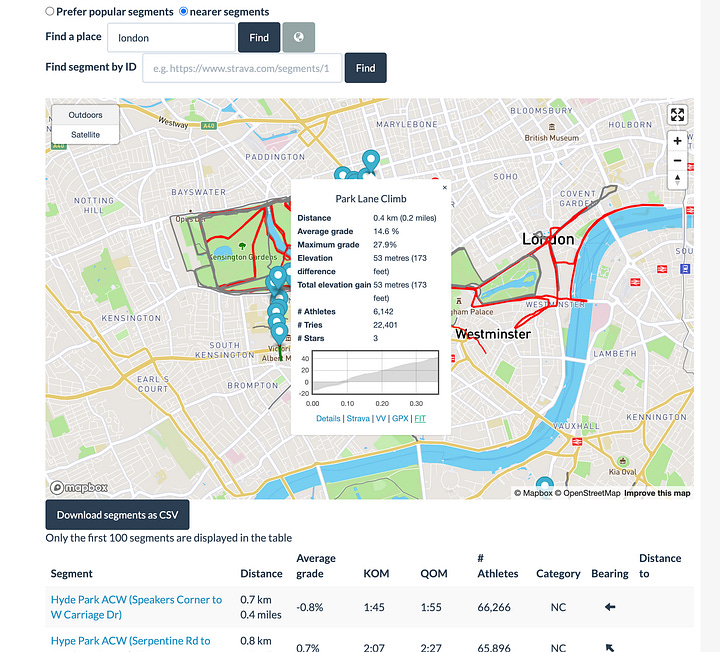The width and height of the screenshot is (720, 652).
Task: Click the left bearing arrow in first row
Action: (610, 607)
